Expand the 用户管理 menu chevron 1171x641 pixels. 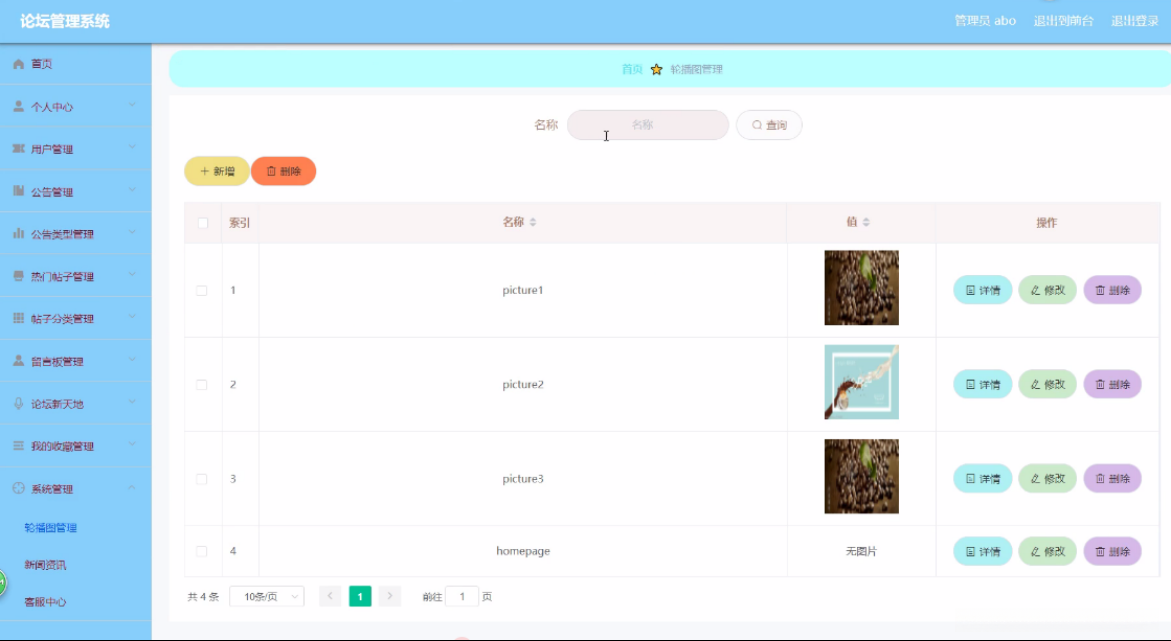click(132, 147)
